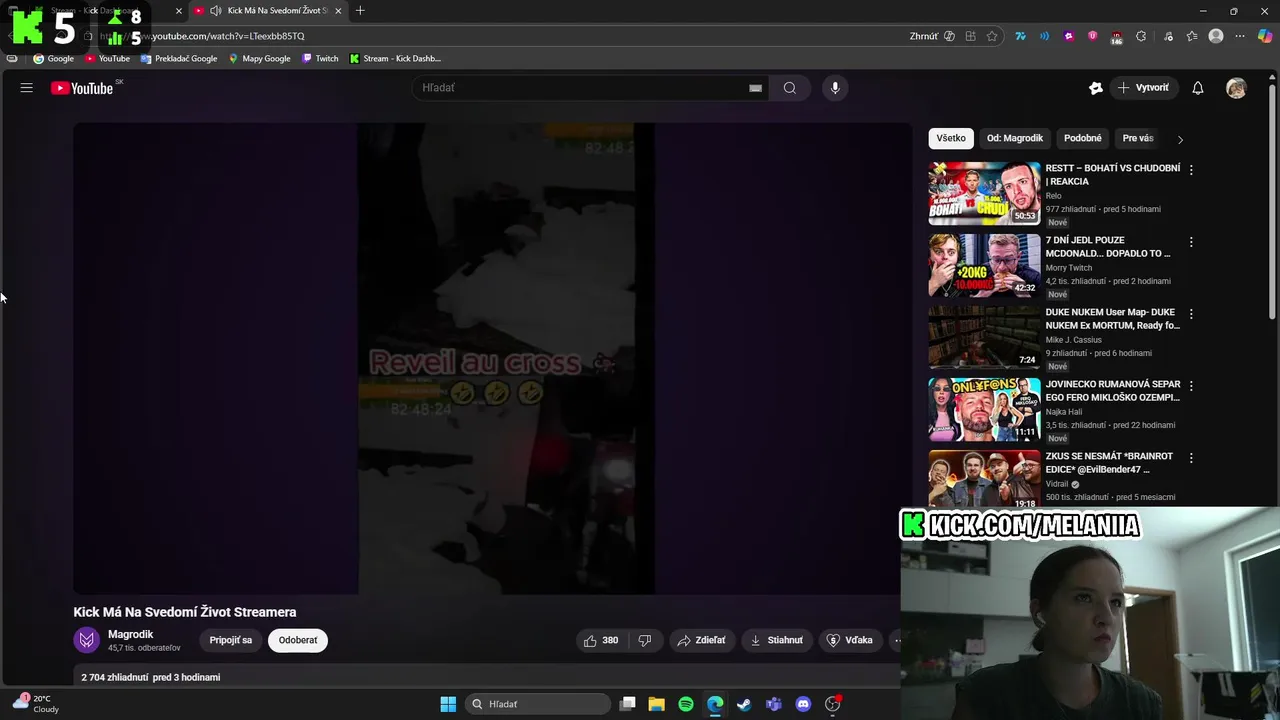Select the Od: Magrodik filter chip
The height and width of the screenshot is (720, 1280).
1014,138
